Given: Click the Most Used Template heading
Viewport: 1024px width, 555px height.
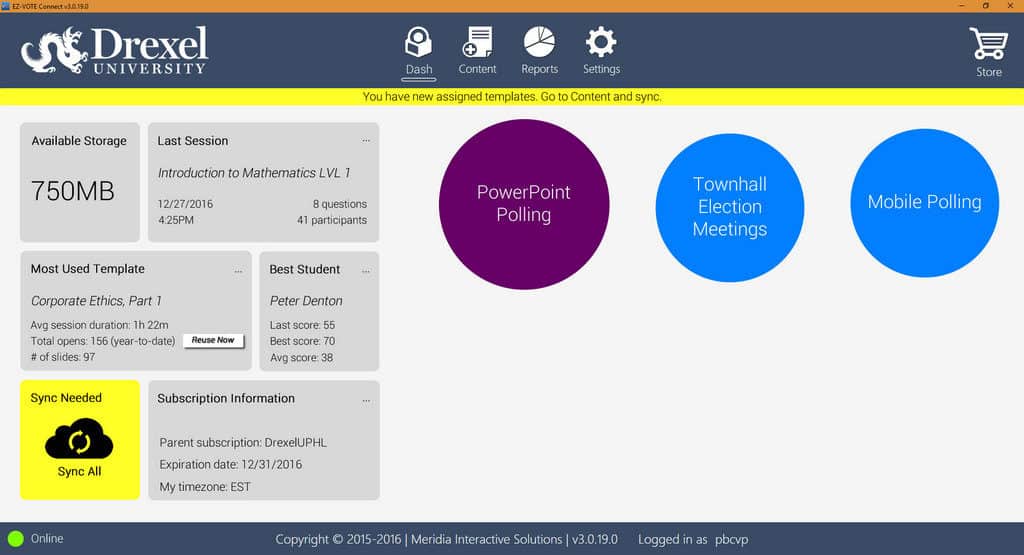Looking at the screenshot, I should click(88, 268).
